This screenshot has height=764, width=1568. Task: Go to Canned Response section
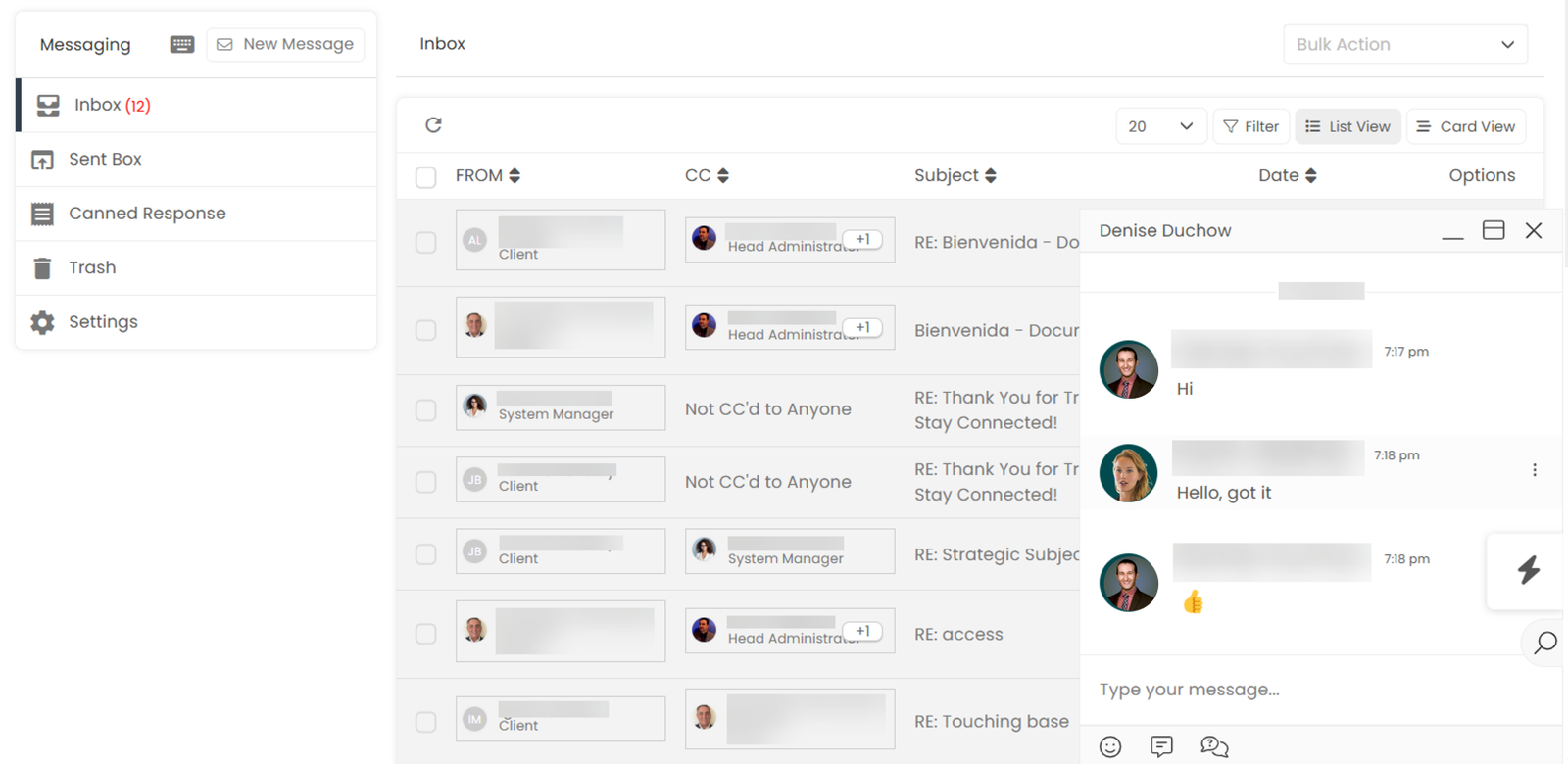pos(147,214)
